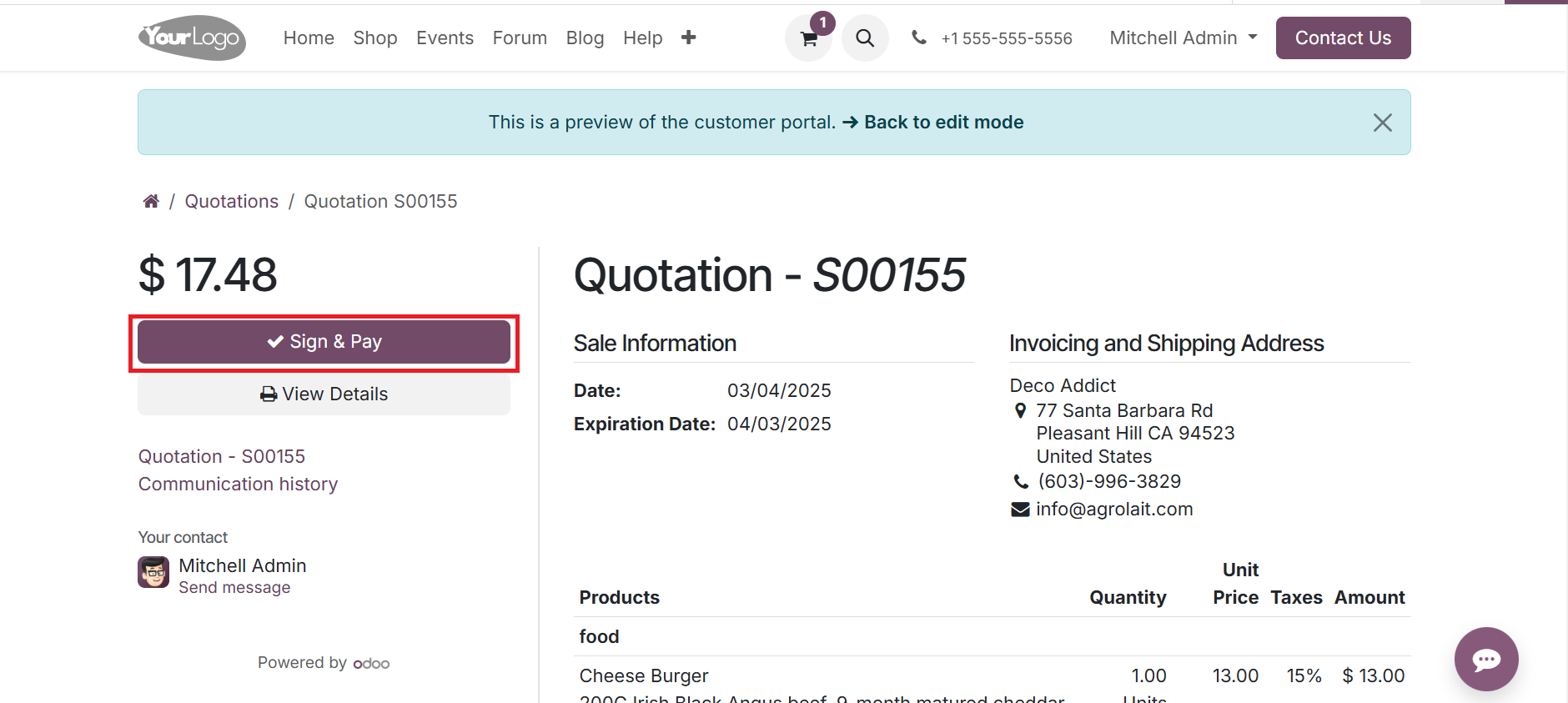
Task: Click the View Details button
Action: (324, 394)
